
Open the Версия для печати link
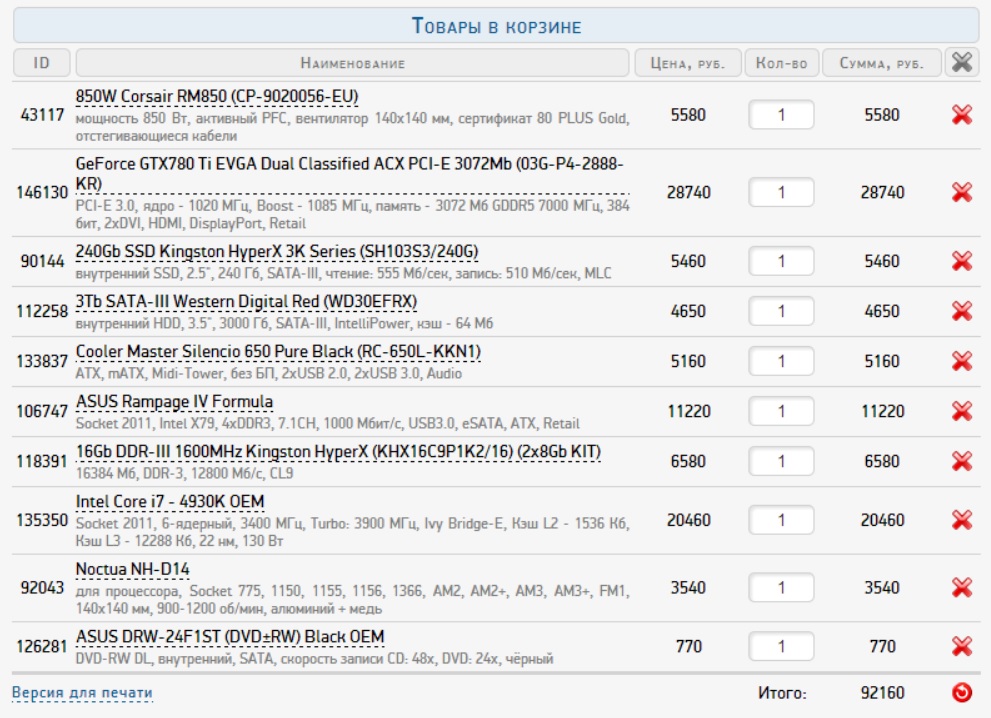point(82,693)
